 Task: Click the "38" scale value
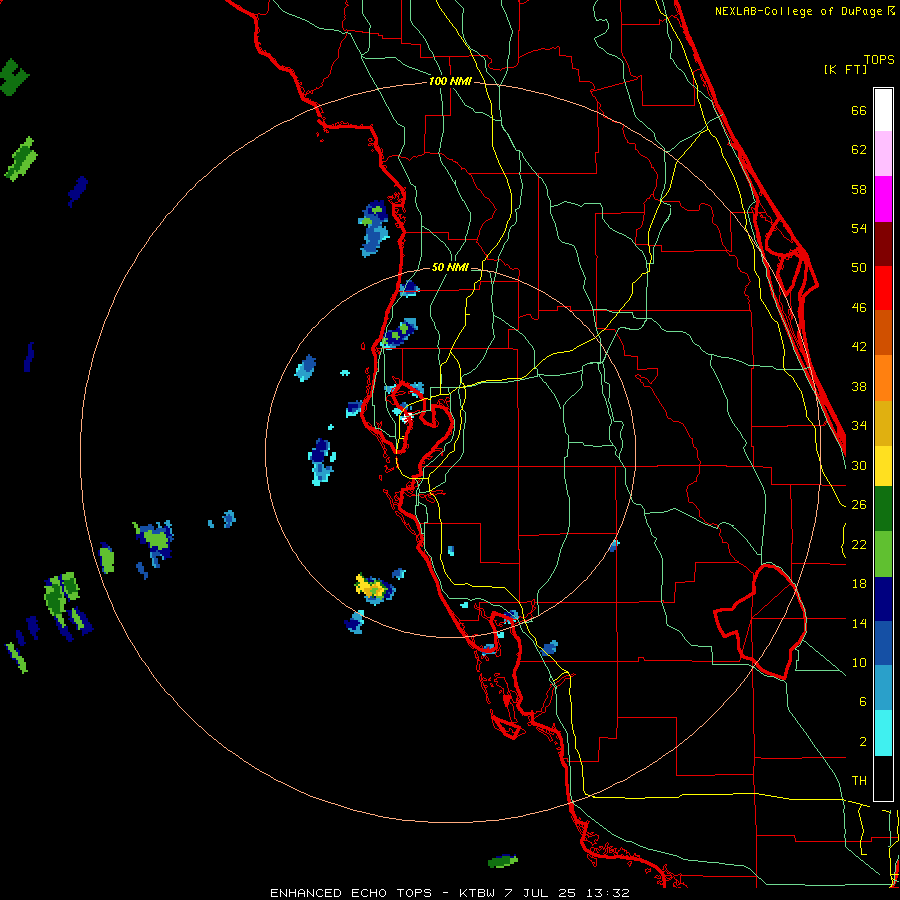(x=859, y=386)
